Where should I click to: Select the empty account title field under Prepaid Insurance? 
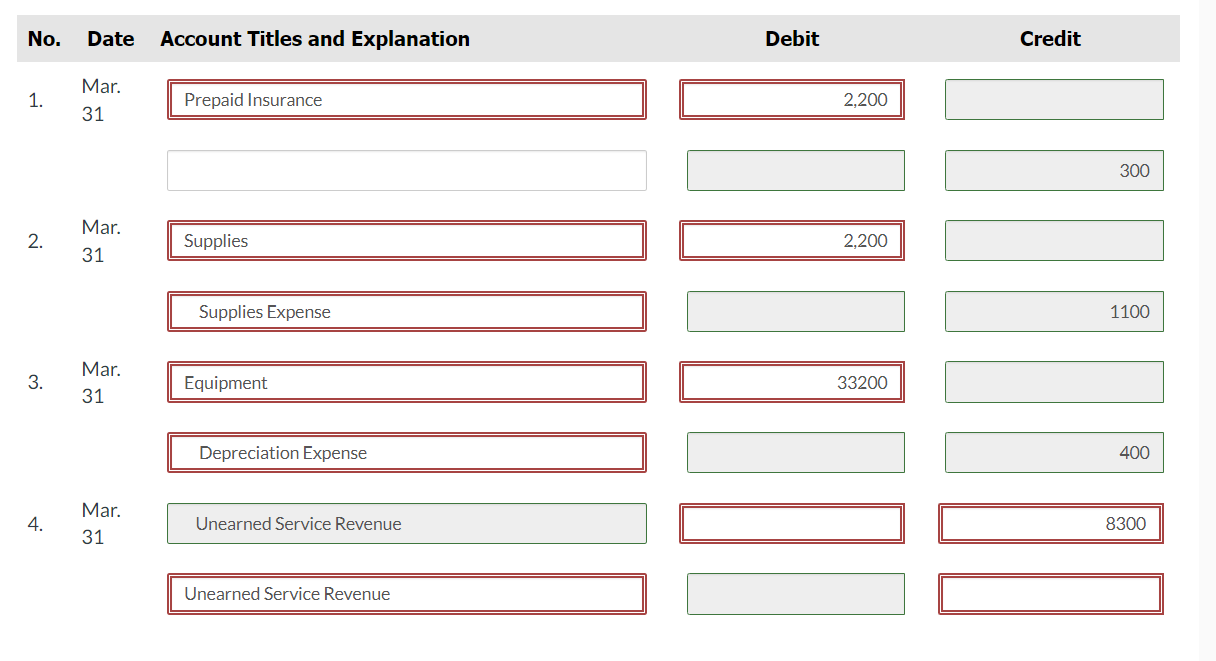point(405,170)
